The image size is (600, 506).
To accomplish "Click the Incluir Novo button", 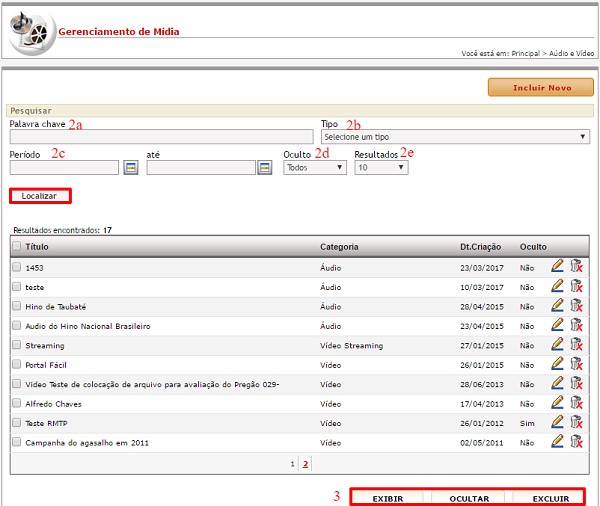I will pyautogui.click(x=541, y=88).
